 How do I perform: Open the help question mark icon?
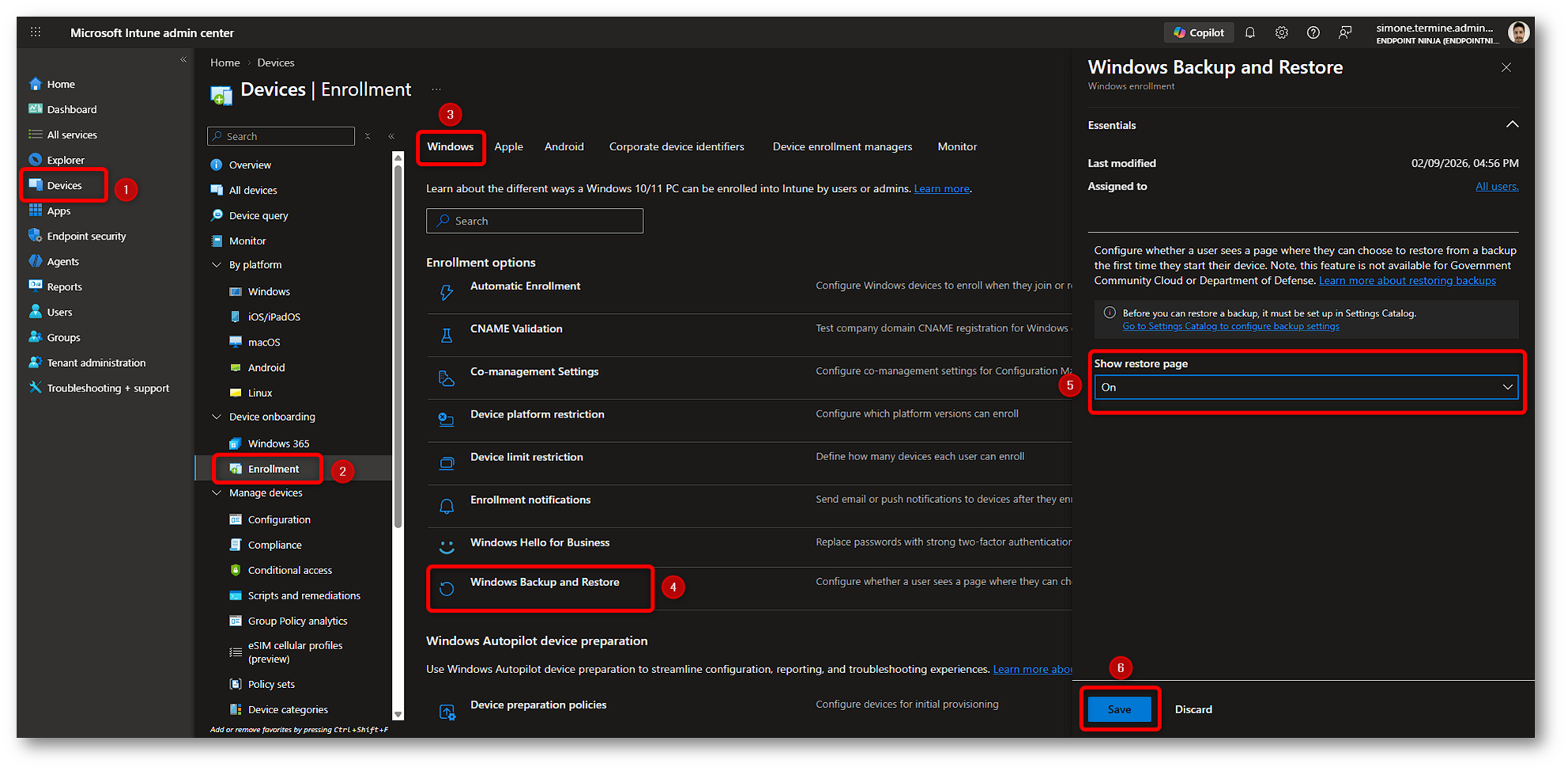[1314, 32]
